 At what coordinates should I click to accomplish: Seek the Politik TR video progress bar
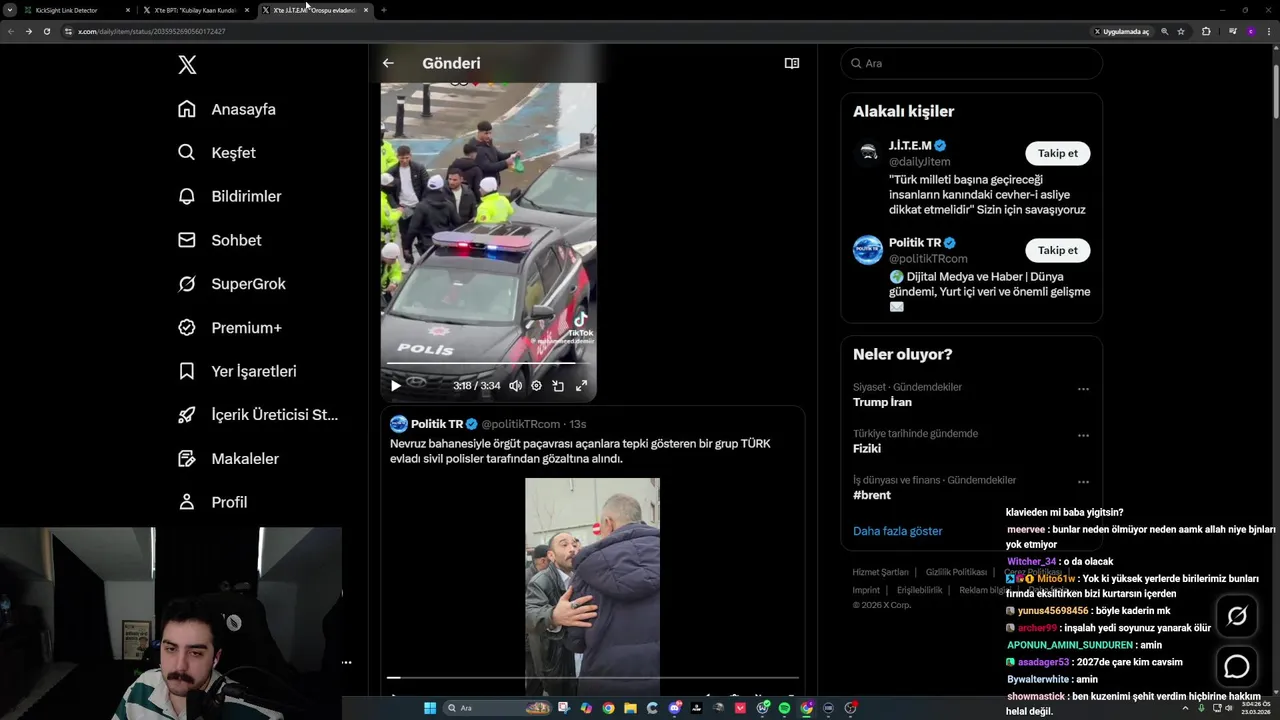pos(592,678)
